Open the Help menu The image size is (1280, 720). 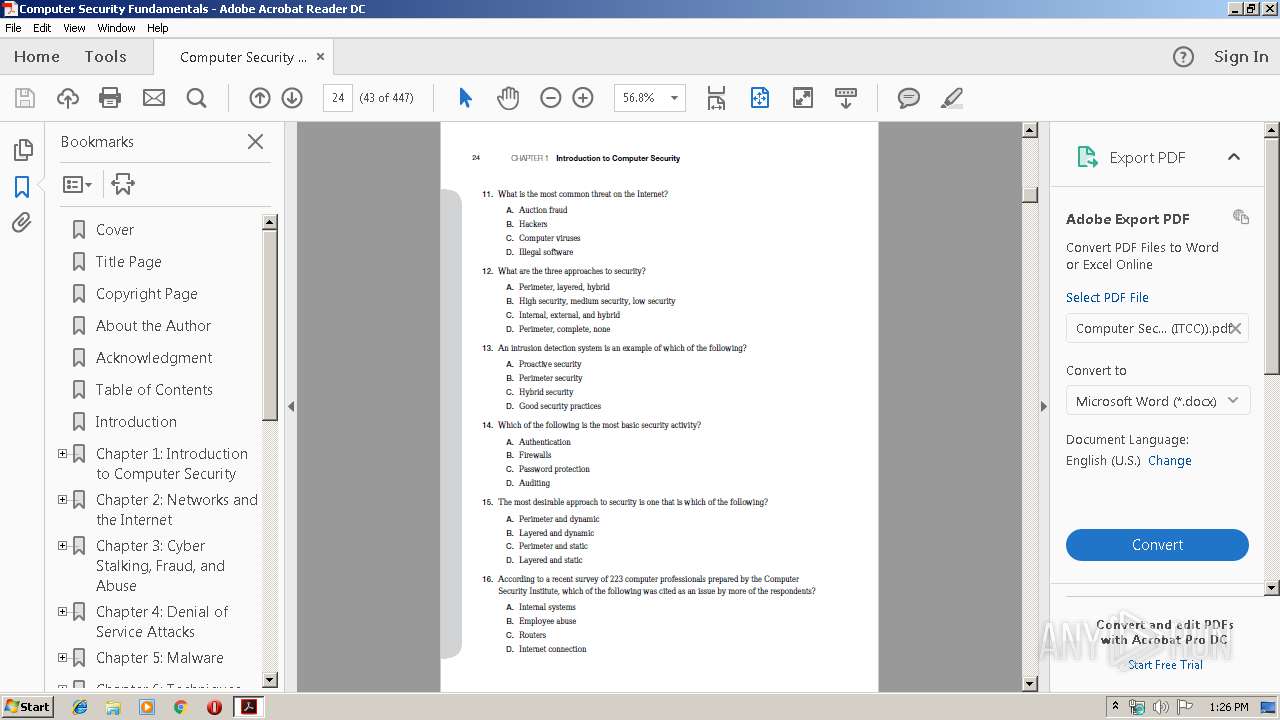pos(158,28)
